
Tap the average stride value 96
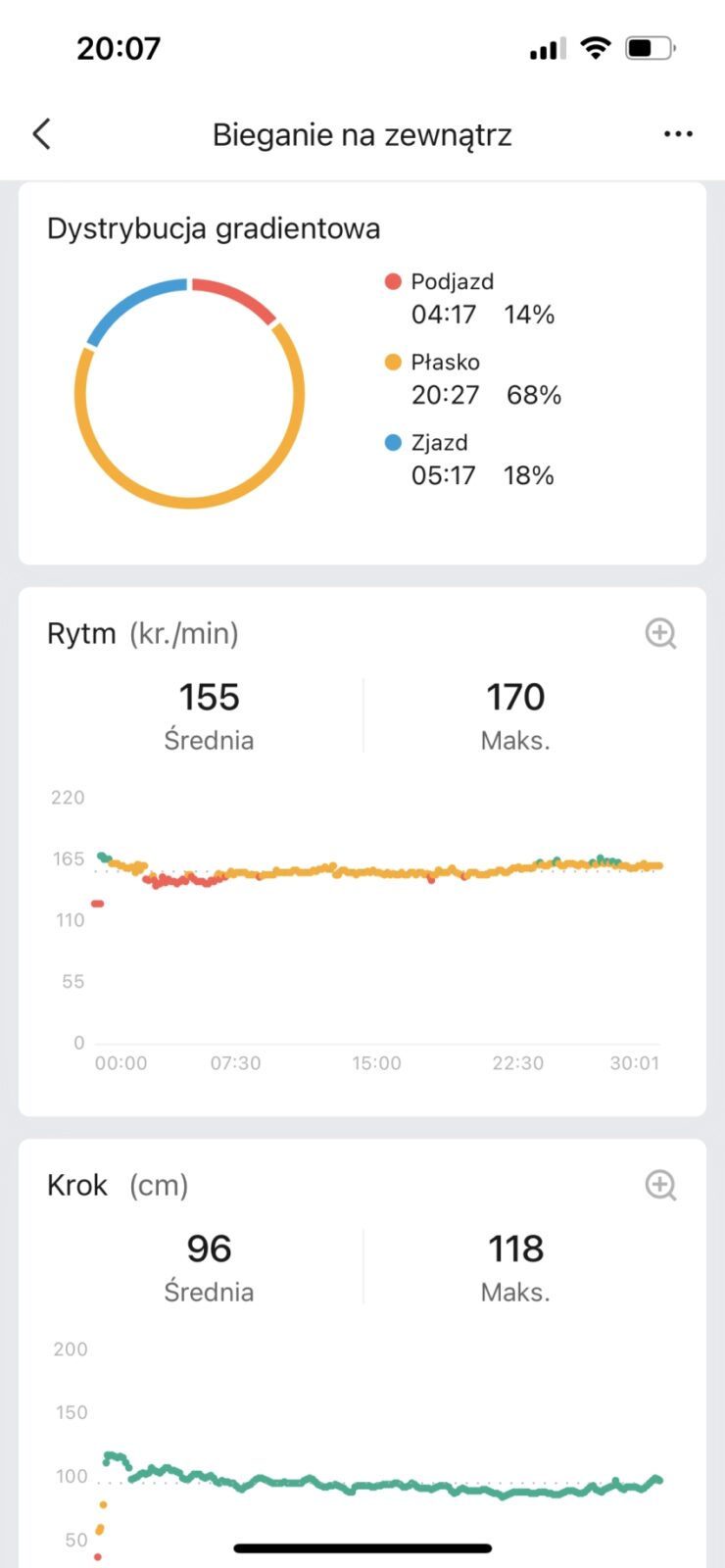[209, 1249]
